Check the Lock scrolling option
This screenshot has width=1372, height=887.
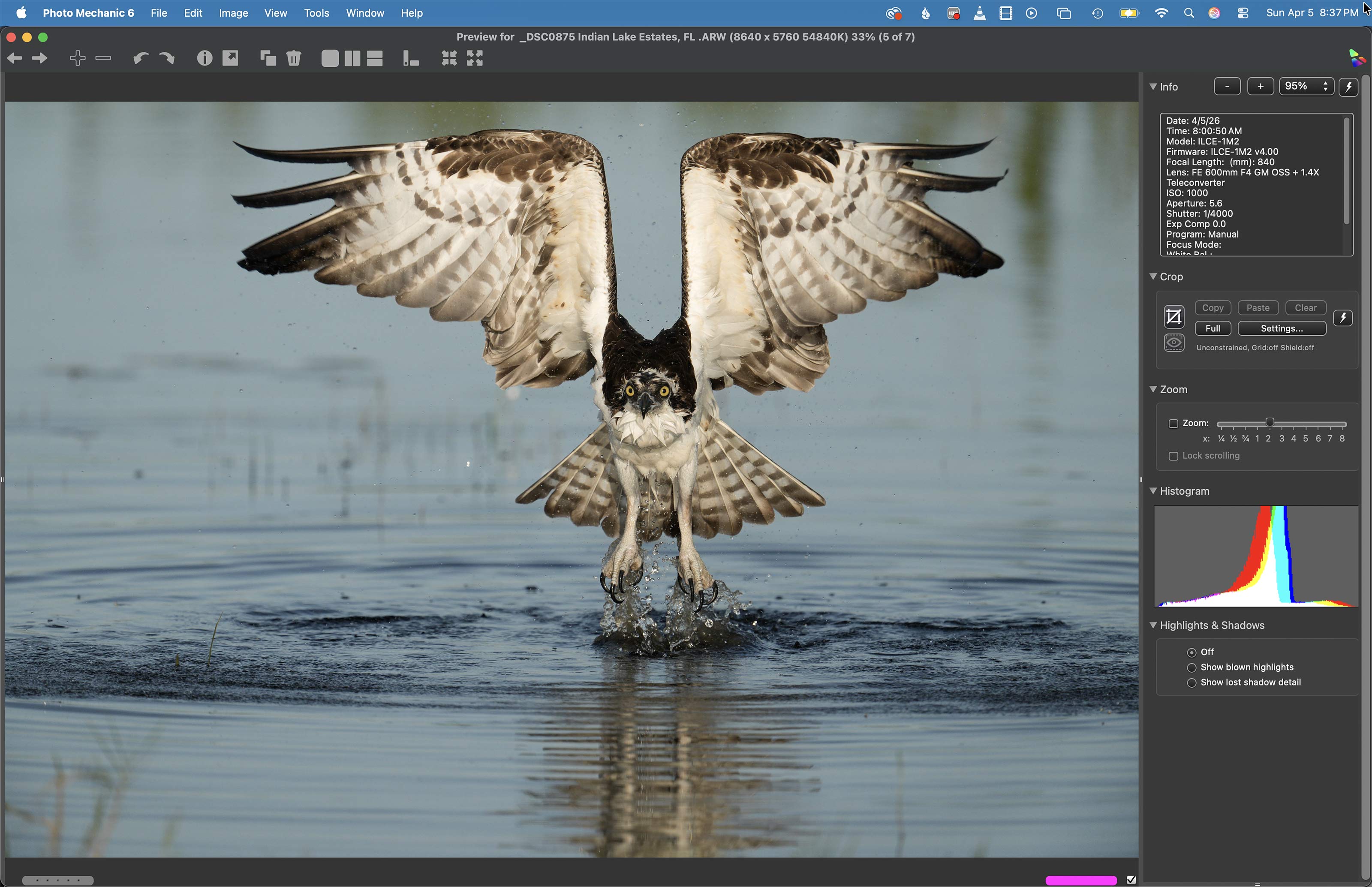pos(1173,456)
